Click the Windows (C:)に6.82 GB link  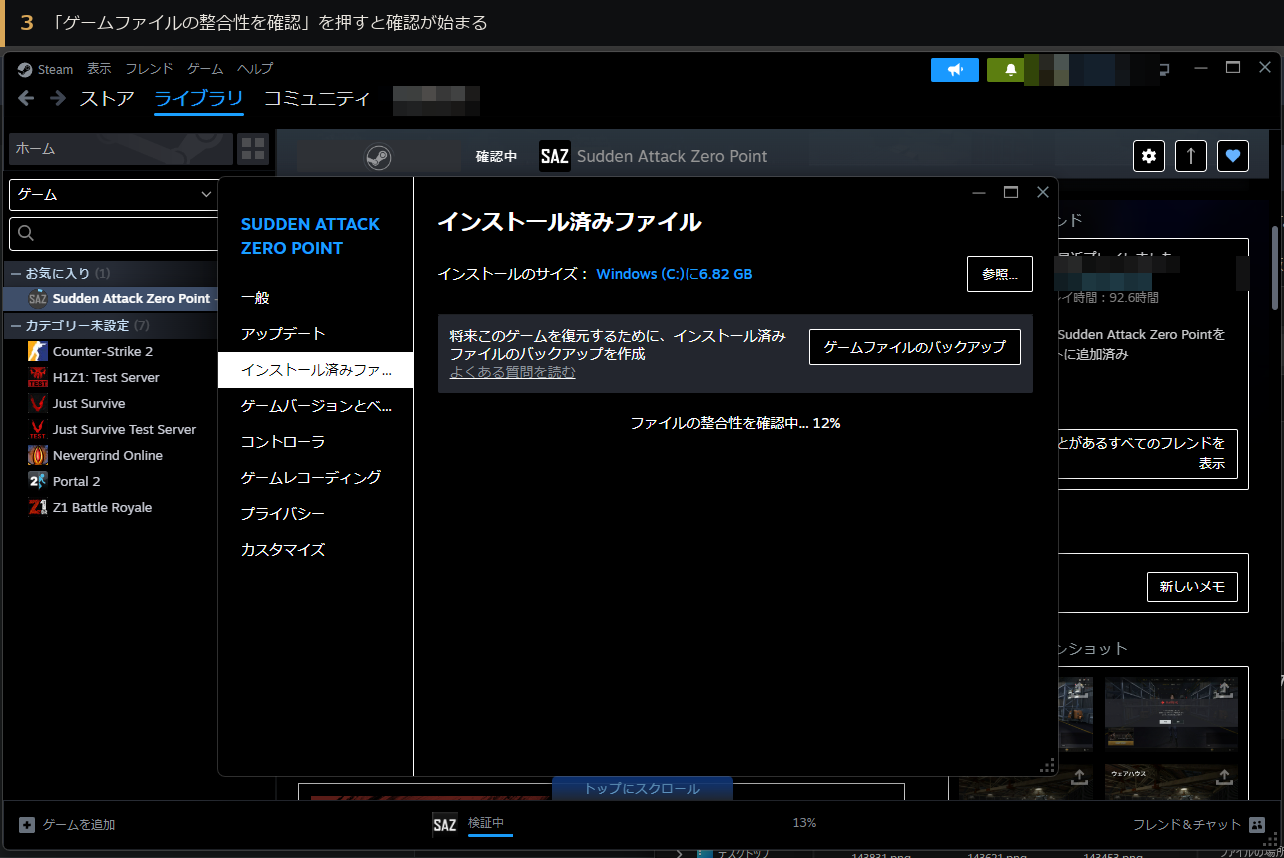(674, 274)
